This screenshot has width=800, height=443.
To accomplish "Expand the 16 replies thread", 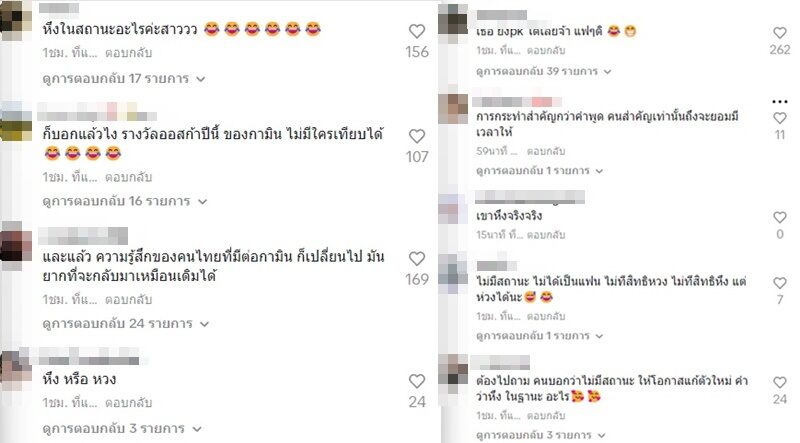I will pyautogui.click(x=124, y=201).
